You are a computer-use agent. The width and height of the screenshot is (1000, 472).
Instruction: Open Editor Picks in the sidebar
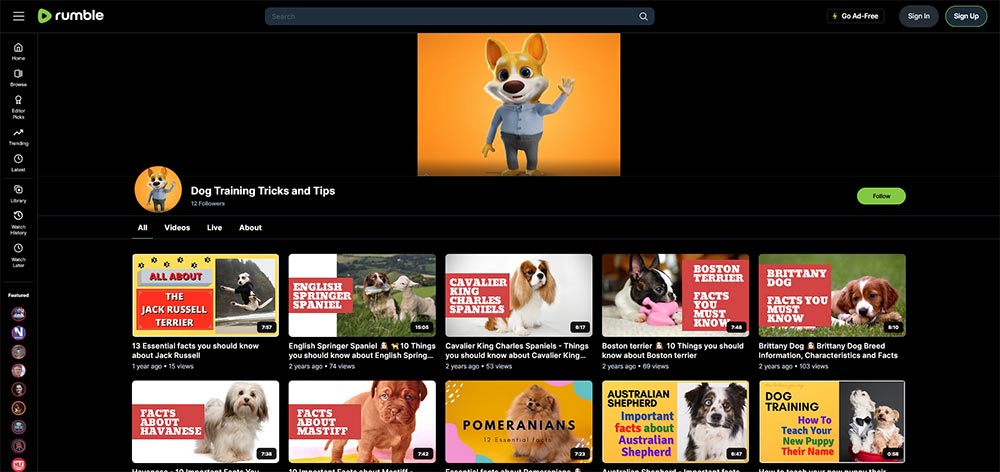click(x=18, y=107)
